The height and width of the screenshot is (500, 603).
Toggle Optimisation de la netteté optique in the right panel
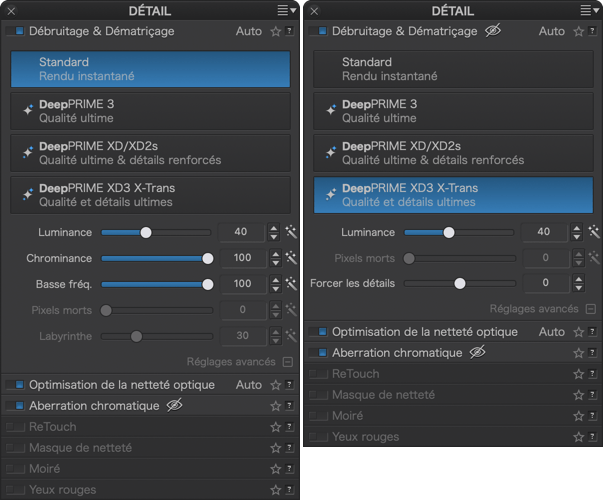(x=319, y=332)
